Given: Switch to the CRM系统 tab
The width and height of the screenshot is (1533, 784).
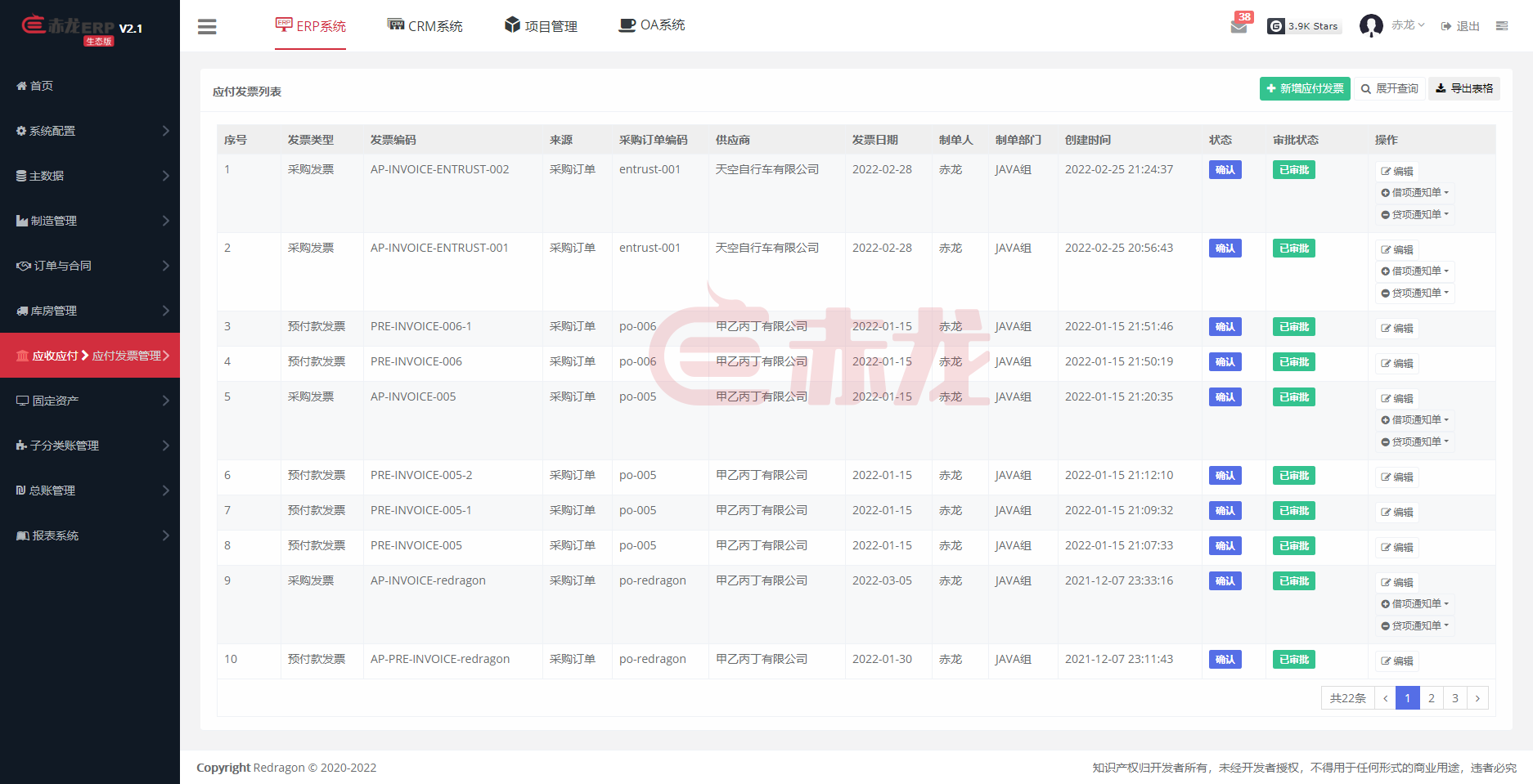Looking at the screenshot, I should tap(425, 25).
